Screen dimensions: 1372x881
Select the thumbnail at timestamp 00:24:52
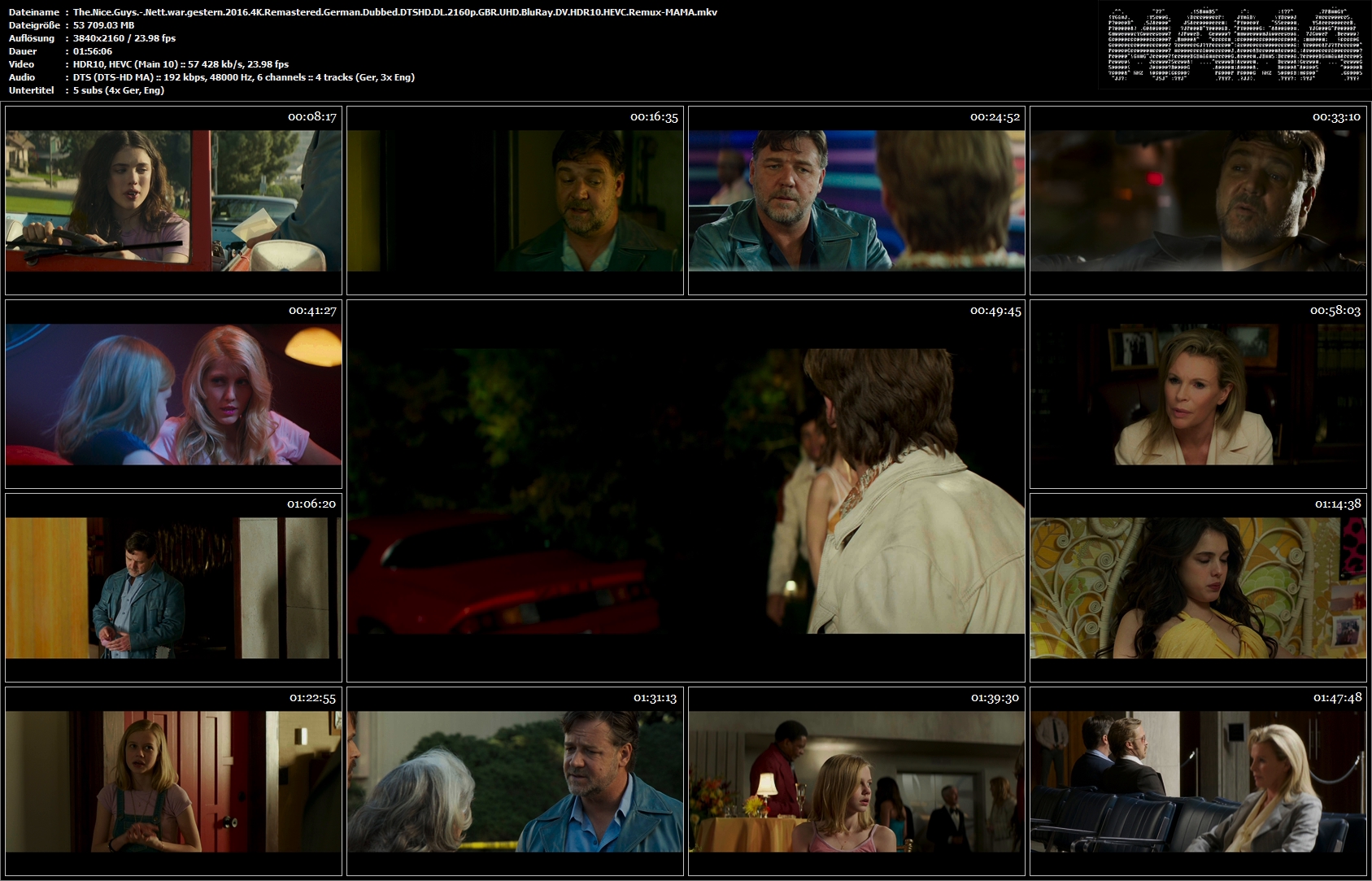856,200
